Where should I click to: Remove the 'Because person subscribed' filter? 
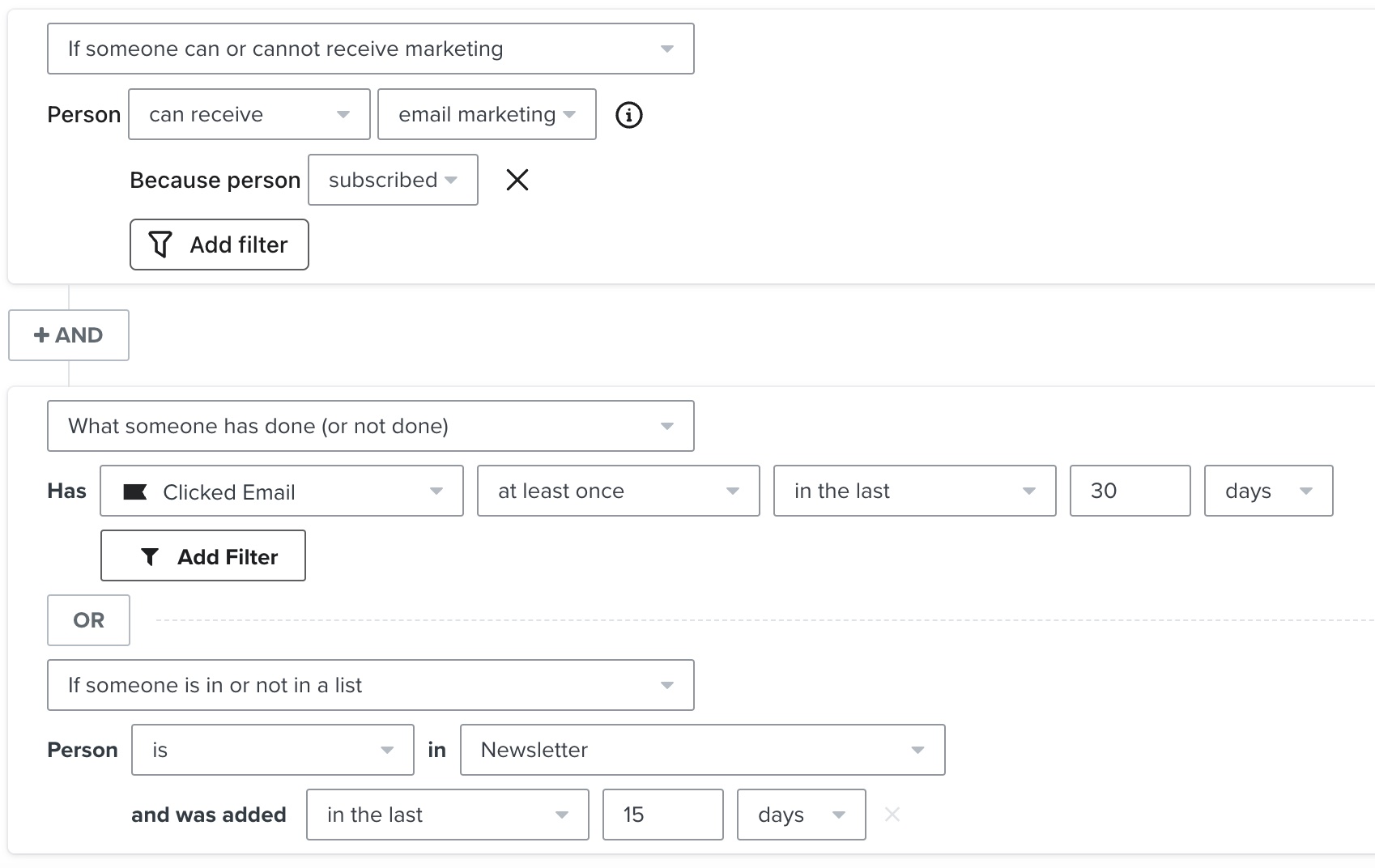coord(517,180)
